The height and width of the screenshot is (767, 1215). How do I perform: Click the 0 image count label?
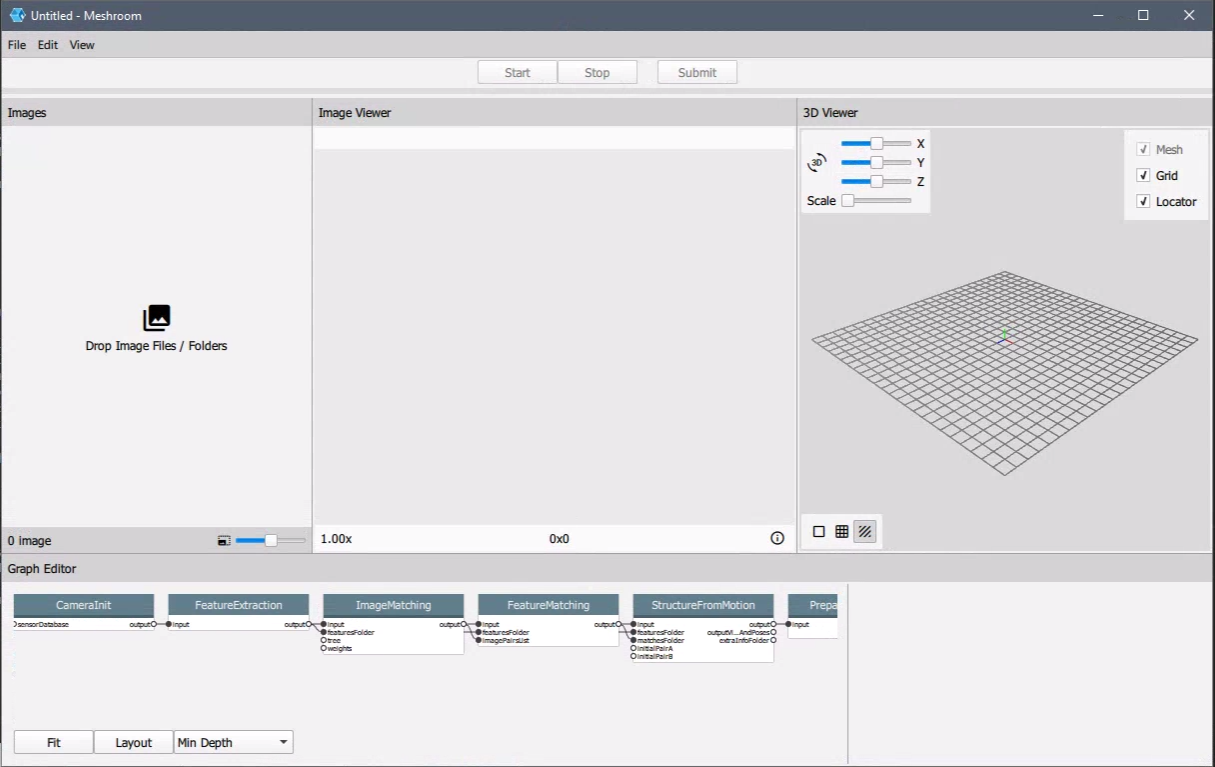tap(29, 541)
